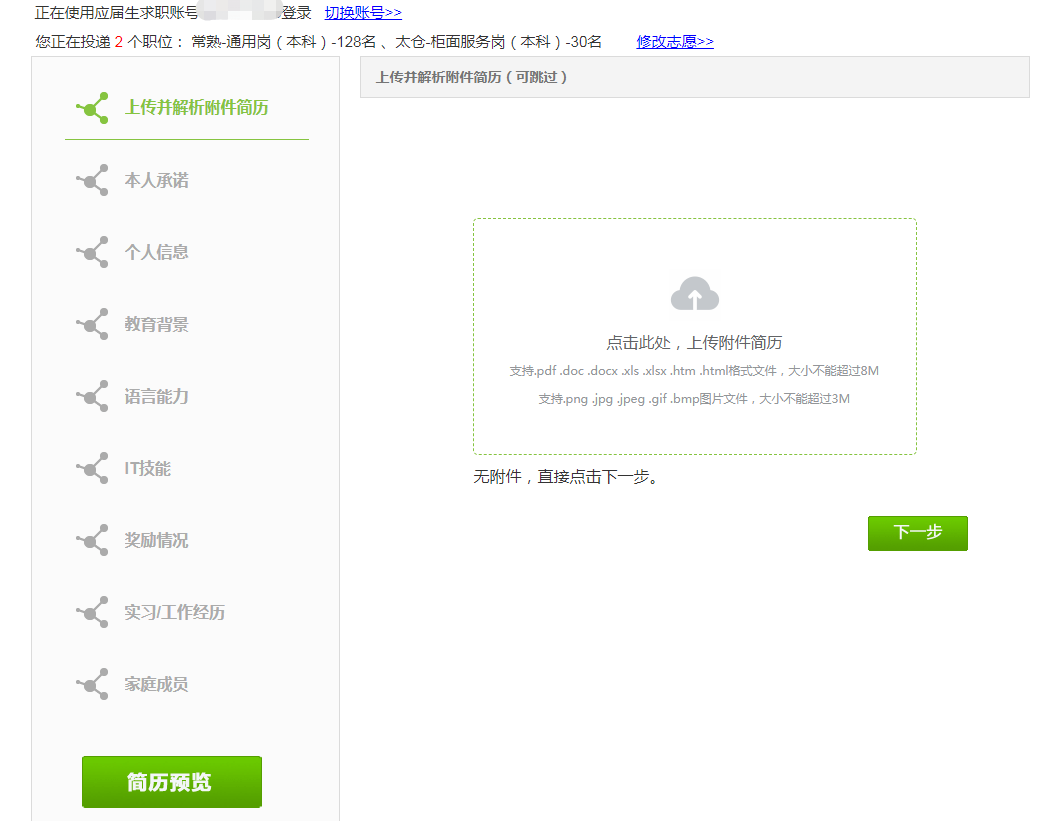Viewport: 1038px width, 821px height.
Task: Click the 实习/工作经历 node icon
Action: click(x=91, y=612)
